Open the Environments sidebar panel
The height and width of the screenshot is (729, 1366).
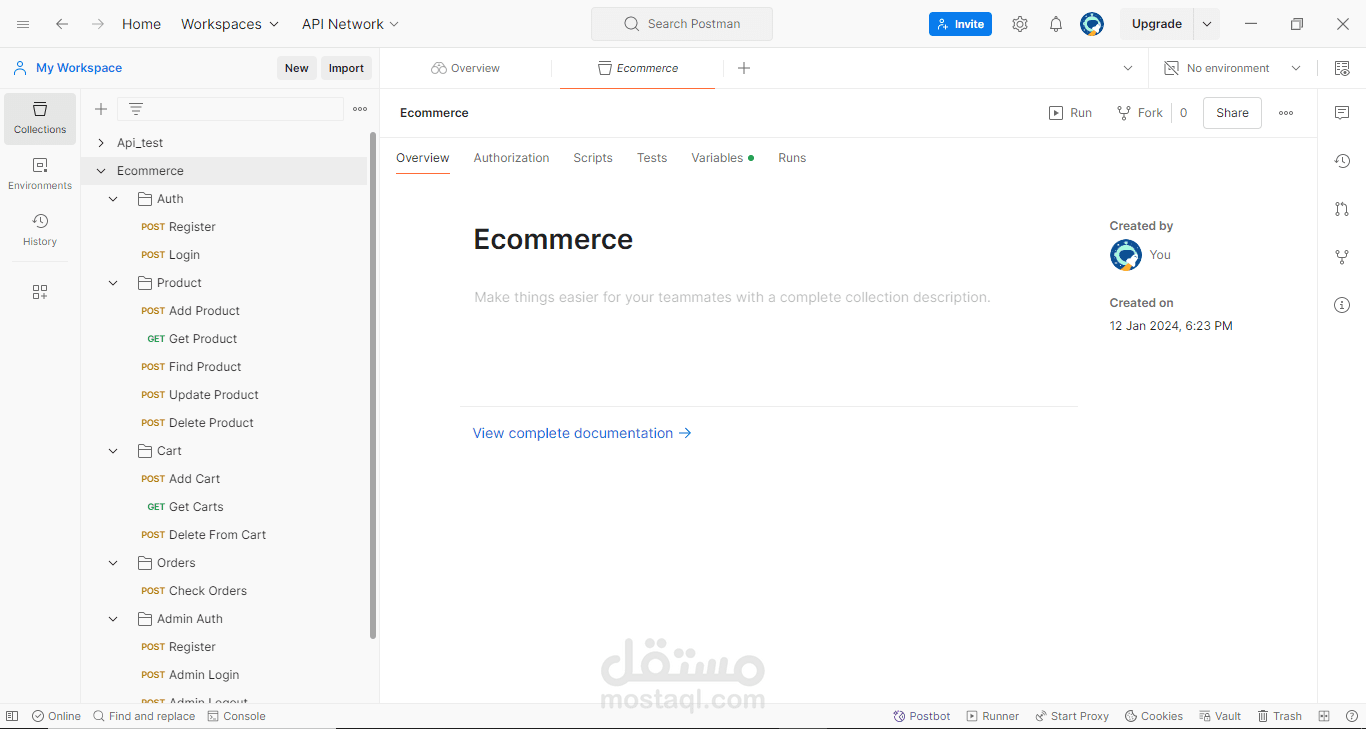[40, 174]
